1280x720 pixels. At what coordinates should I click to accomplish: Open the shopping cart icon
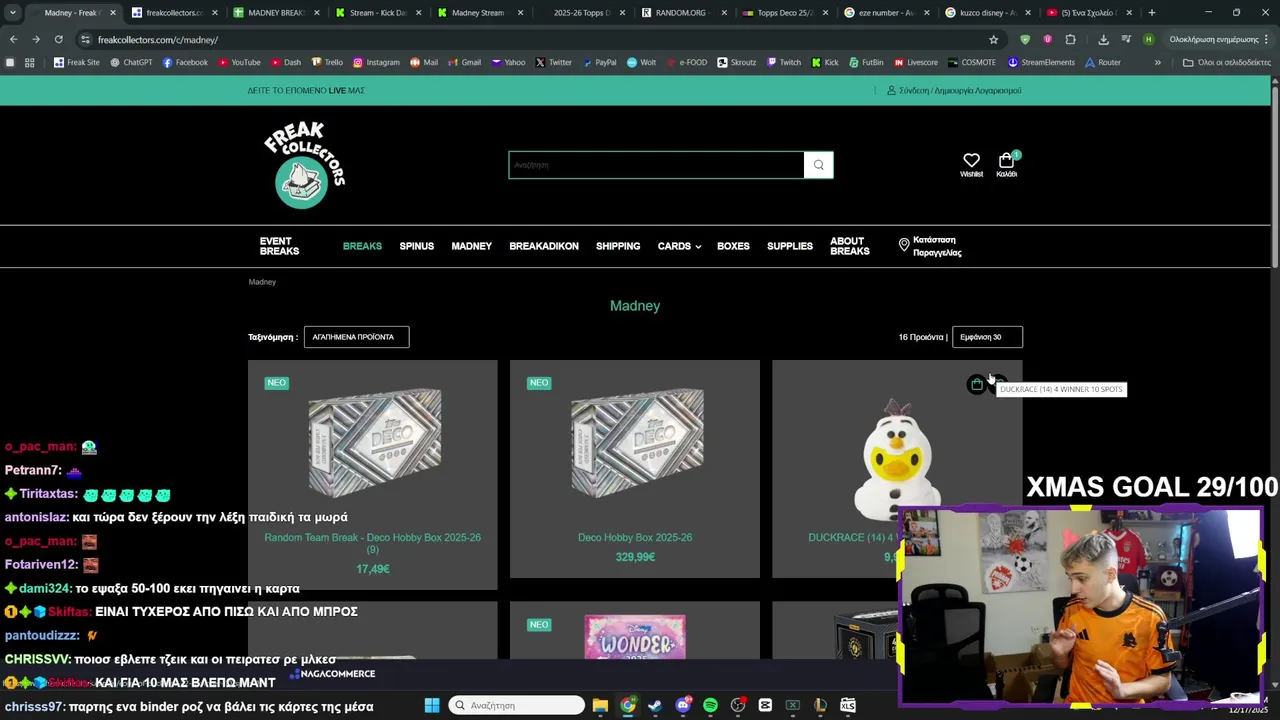[1006, 160]
